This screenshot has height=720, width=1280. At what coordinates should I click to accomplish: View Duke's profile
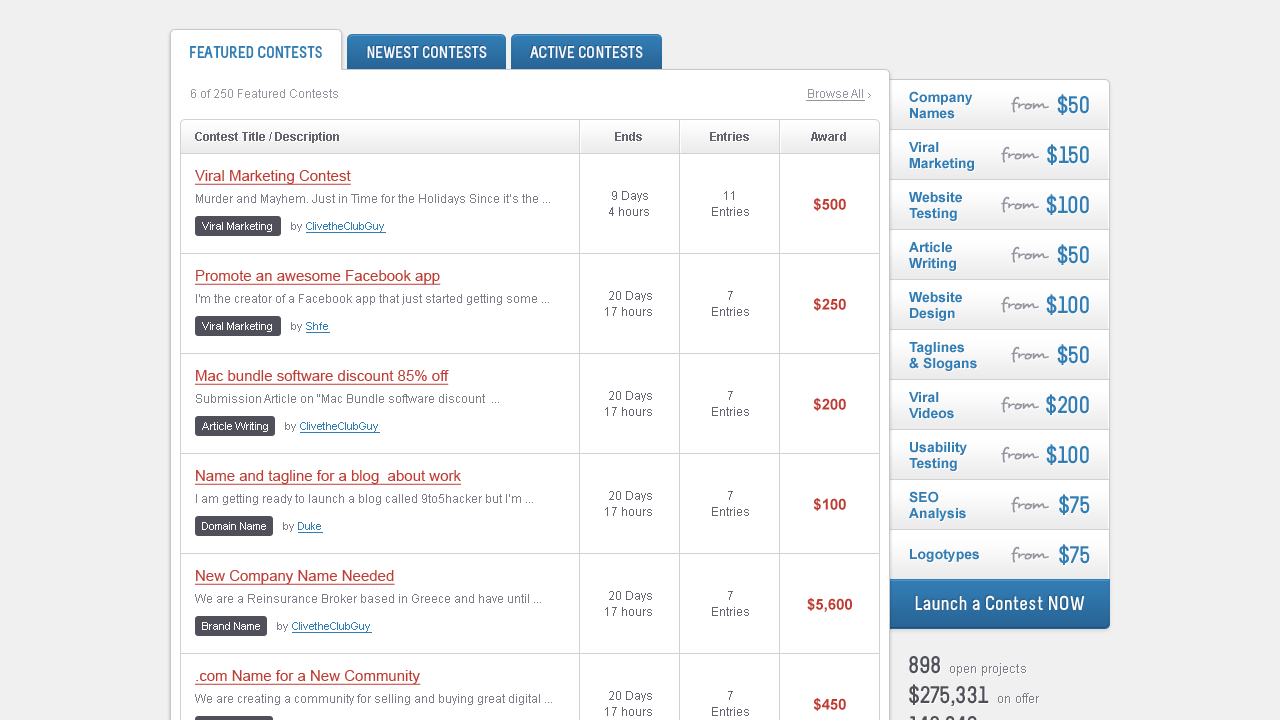(x=309, y=526)
